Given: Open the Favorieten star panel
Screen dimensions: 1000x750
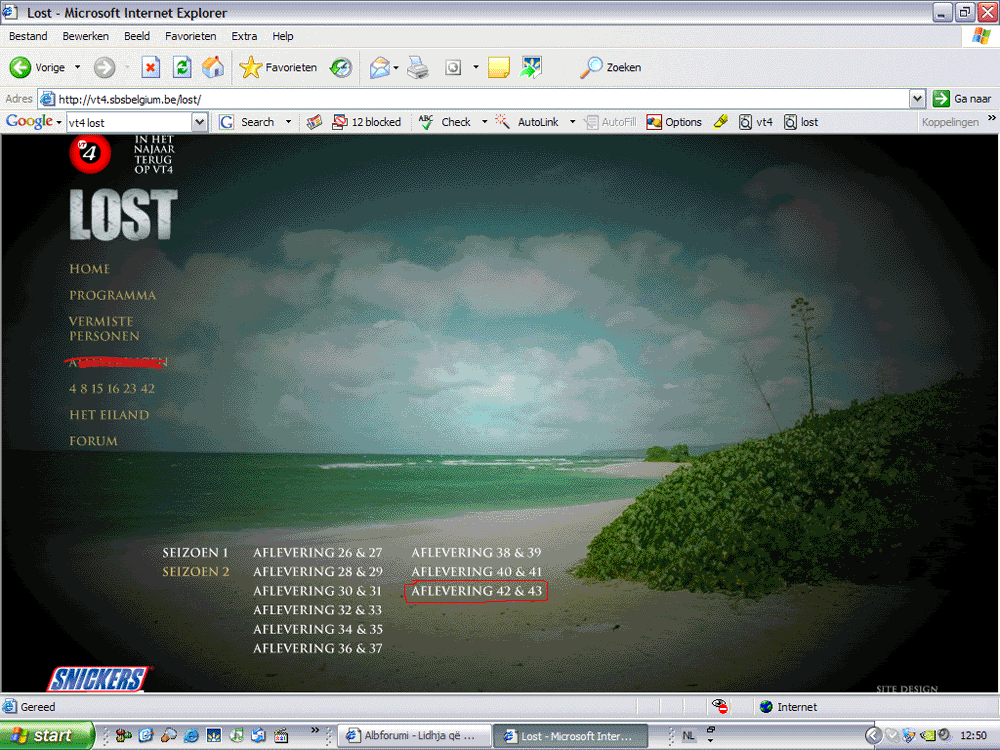Looking at the screenshot, I should coord(278,67).
